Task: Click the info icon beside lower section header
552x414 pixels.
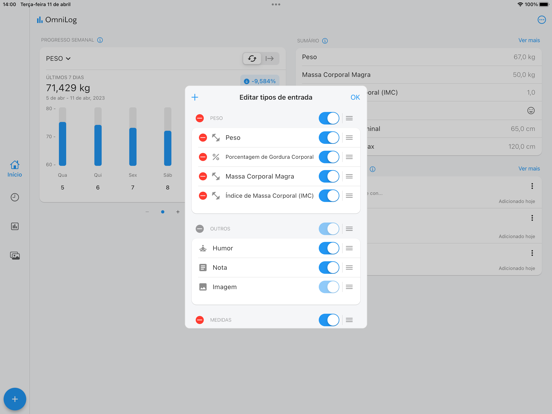Action: click(372, 169)
